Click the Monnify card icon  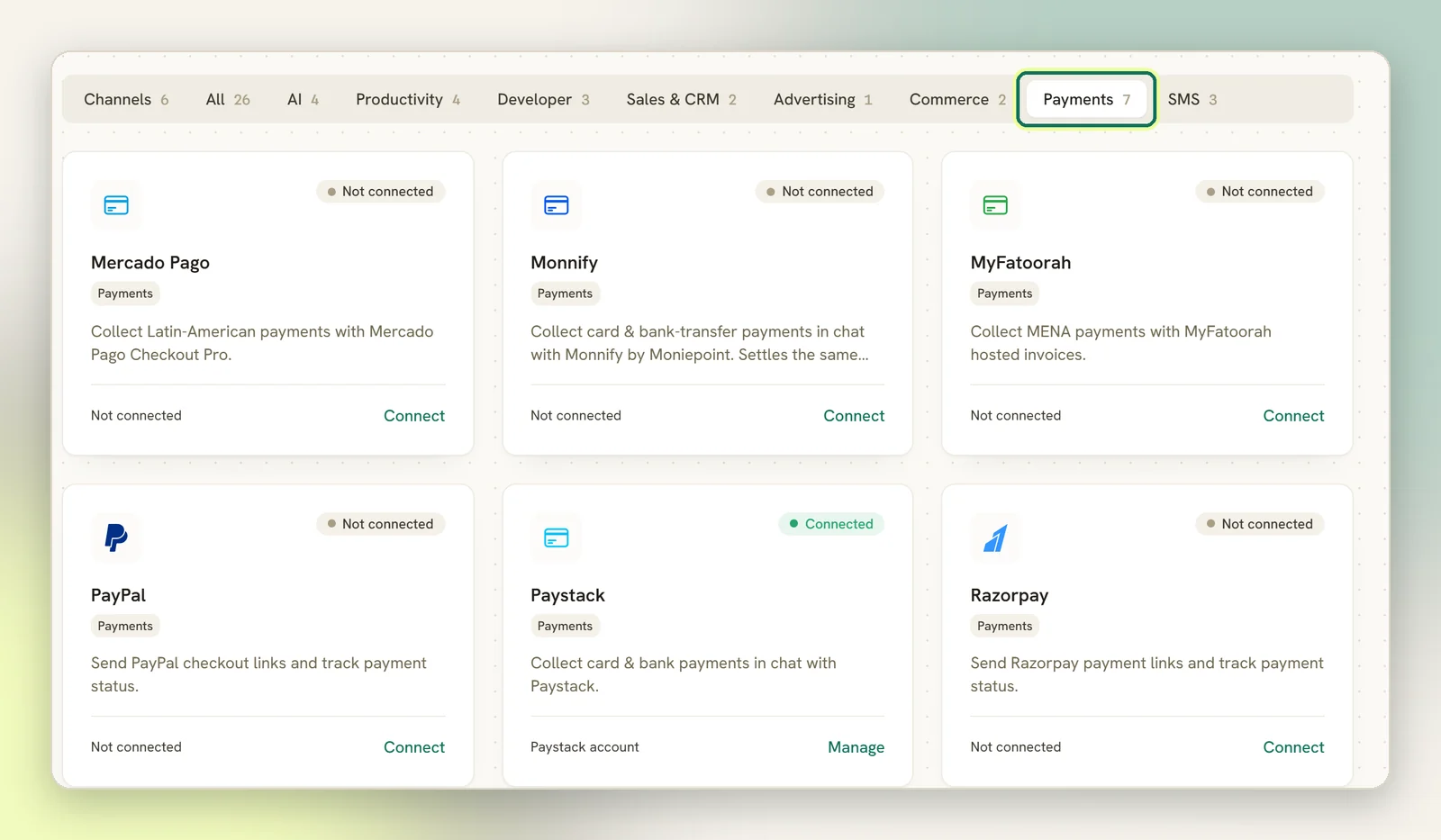pos(557,205)
